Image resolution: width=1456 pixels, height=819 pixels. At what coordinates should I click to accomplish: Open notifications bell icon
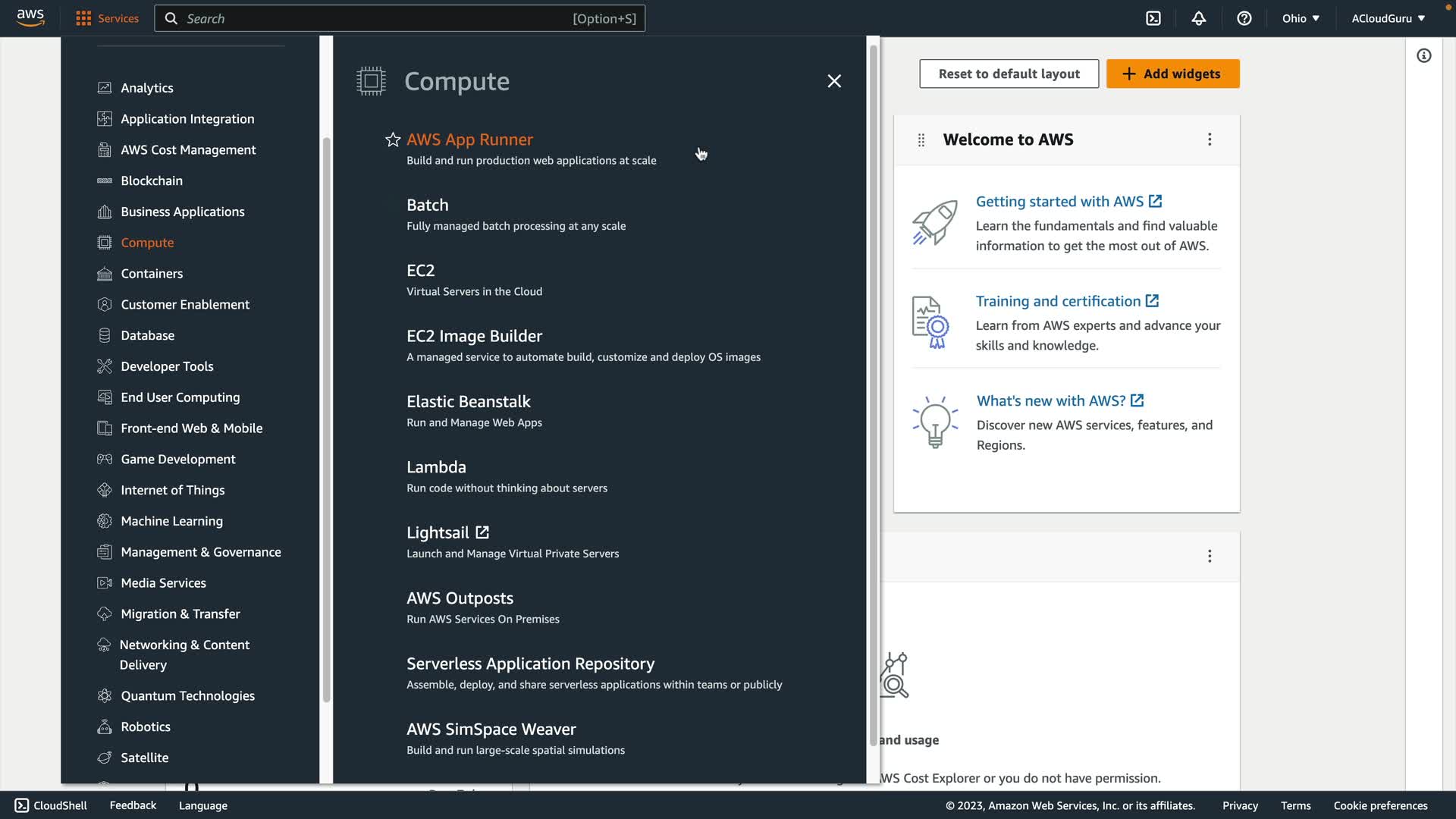tap(1198, 18)
